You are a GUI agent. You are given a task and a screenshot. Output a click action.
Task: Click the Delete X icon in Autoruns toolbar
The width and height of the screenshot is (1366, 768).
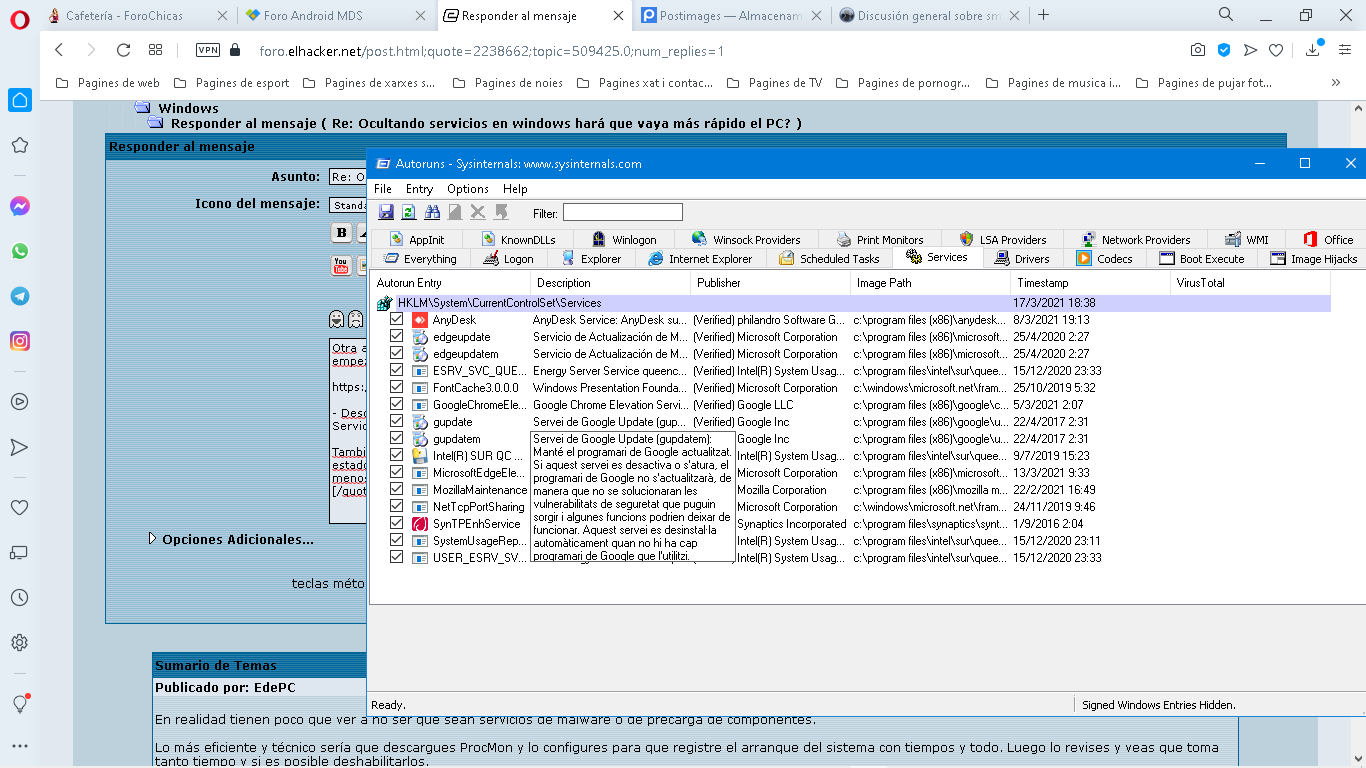coord(478,212)
